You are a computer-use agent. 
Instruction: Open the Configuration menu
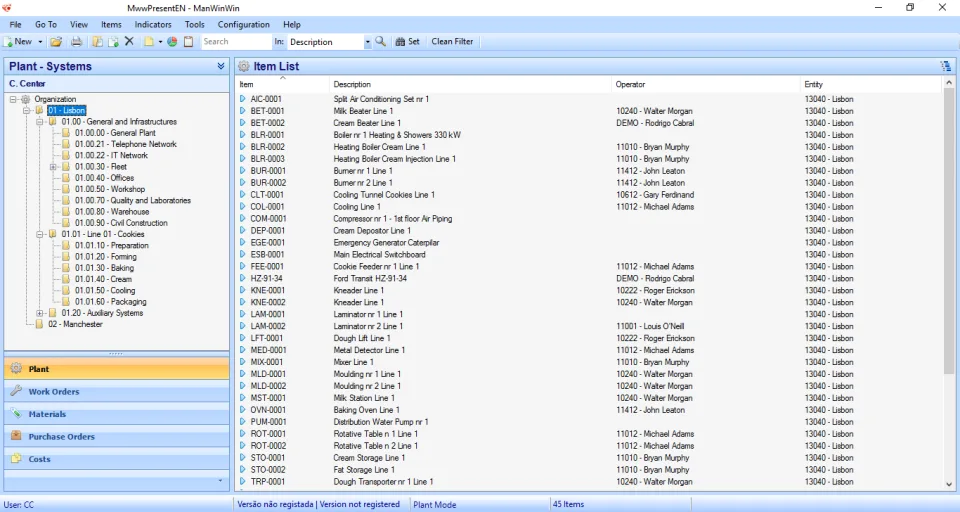pyautogui.click(x=244, y=24)
